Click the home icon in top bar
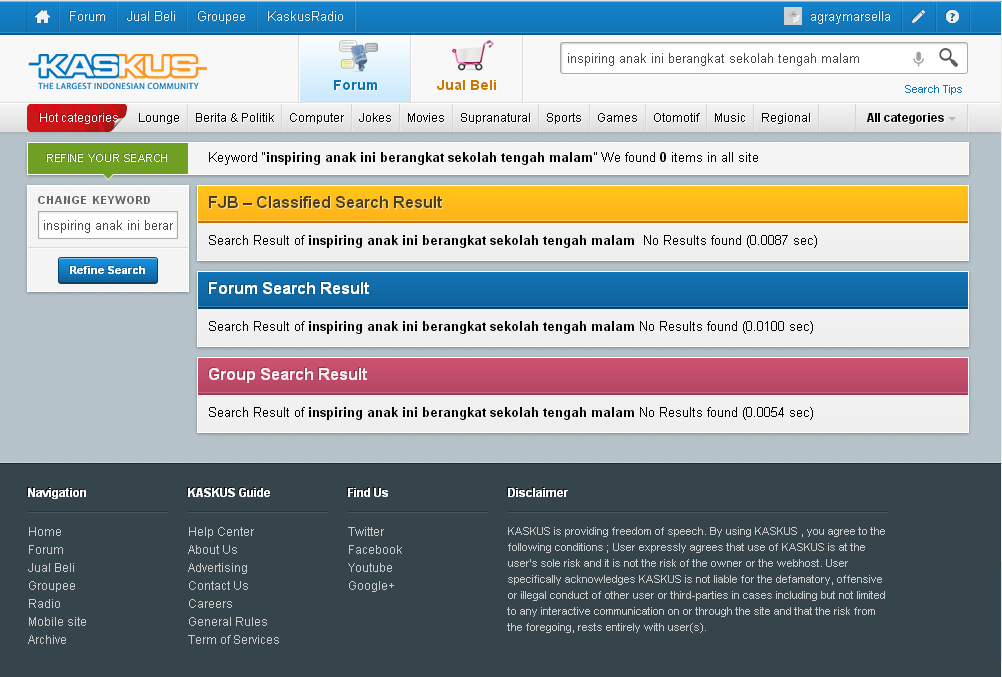The width and height of the screenshot is (1002, 677). [x=43, y=17]
